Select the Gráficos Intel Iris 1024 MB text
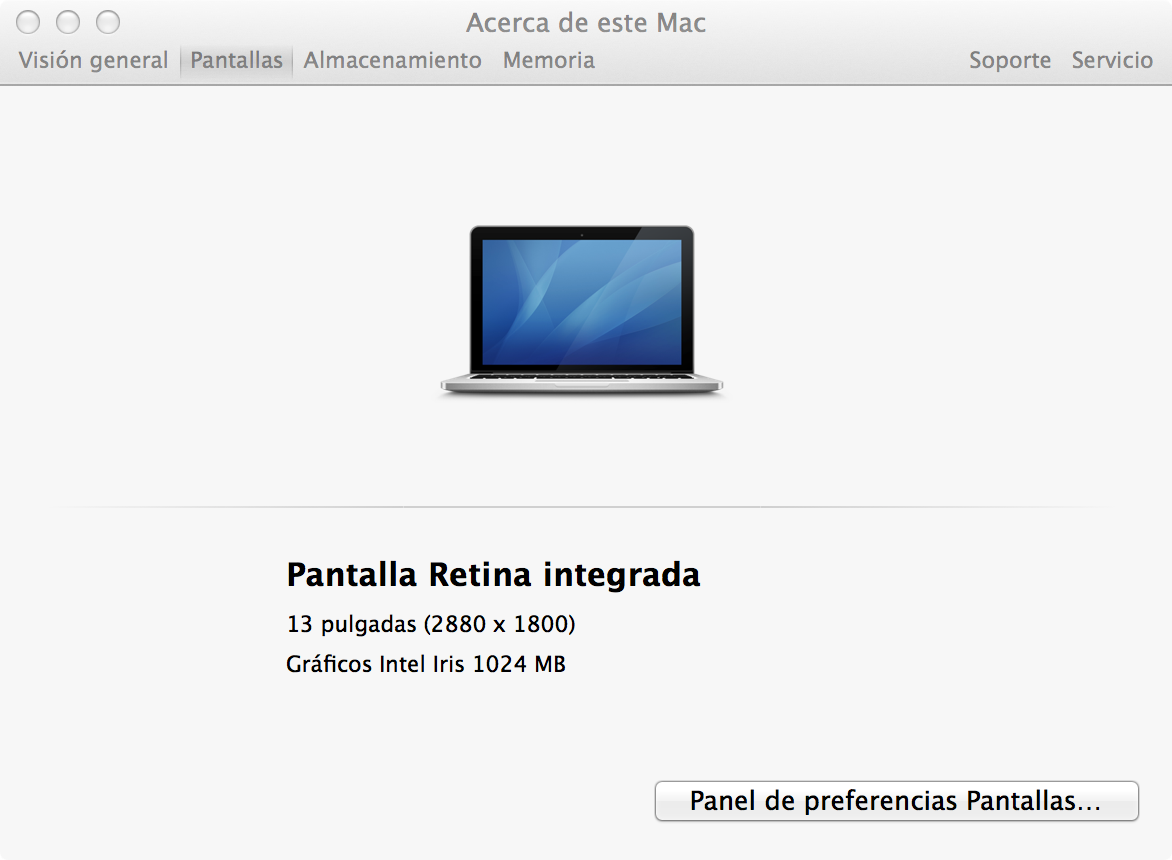The image size is (1172, 860). coord(426,663)
